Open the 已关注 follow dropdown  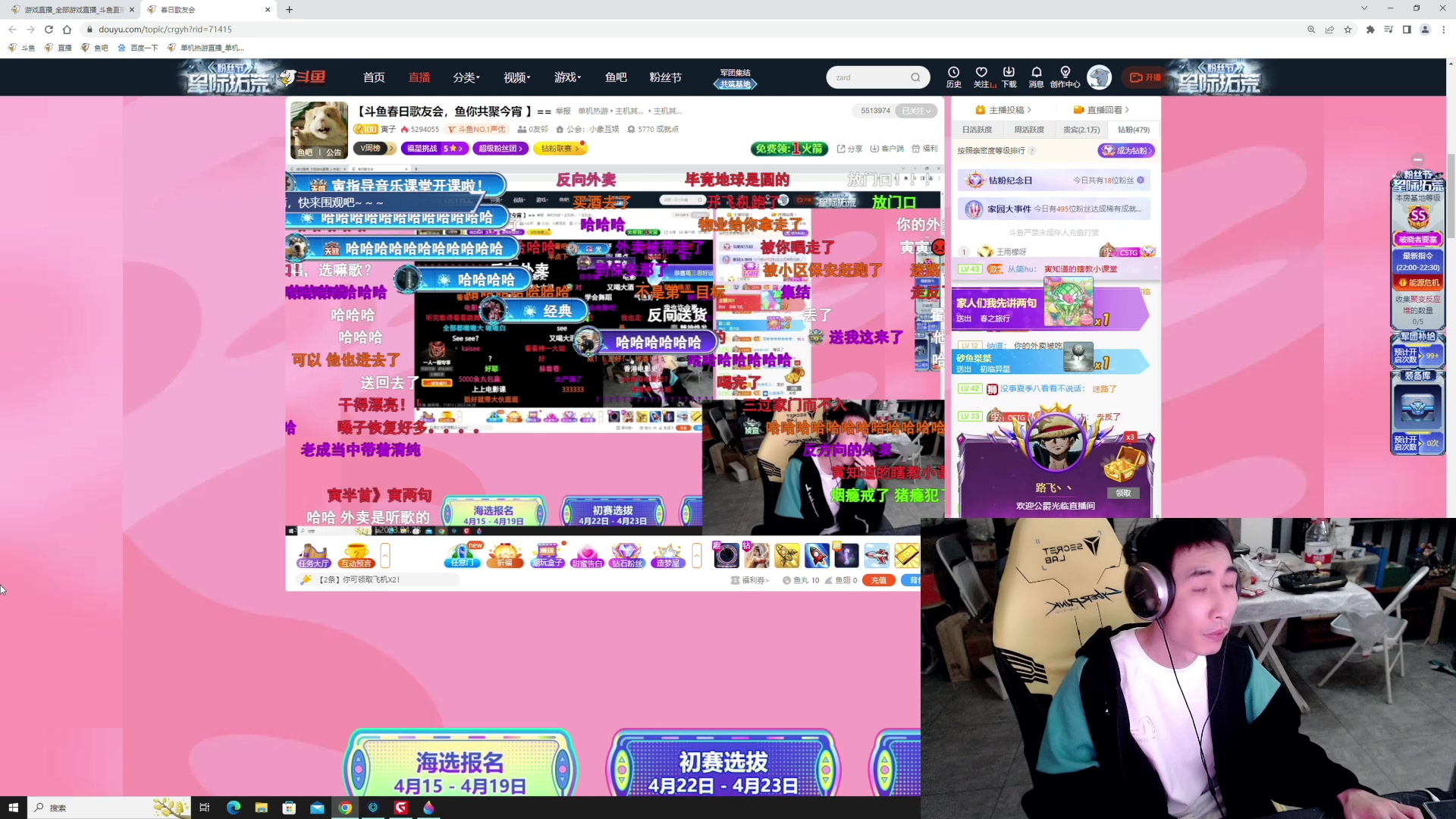(x=916, y=111)
